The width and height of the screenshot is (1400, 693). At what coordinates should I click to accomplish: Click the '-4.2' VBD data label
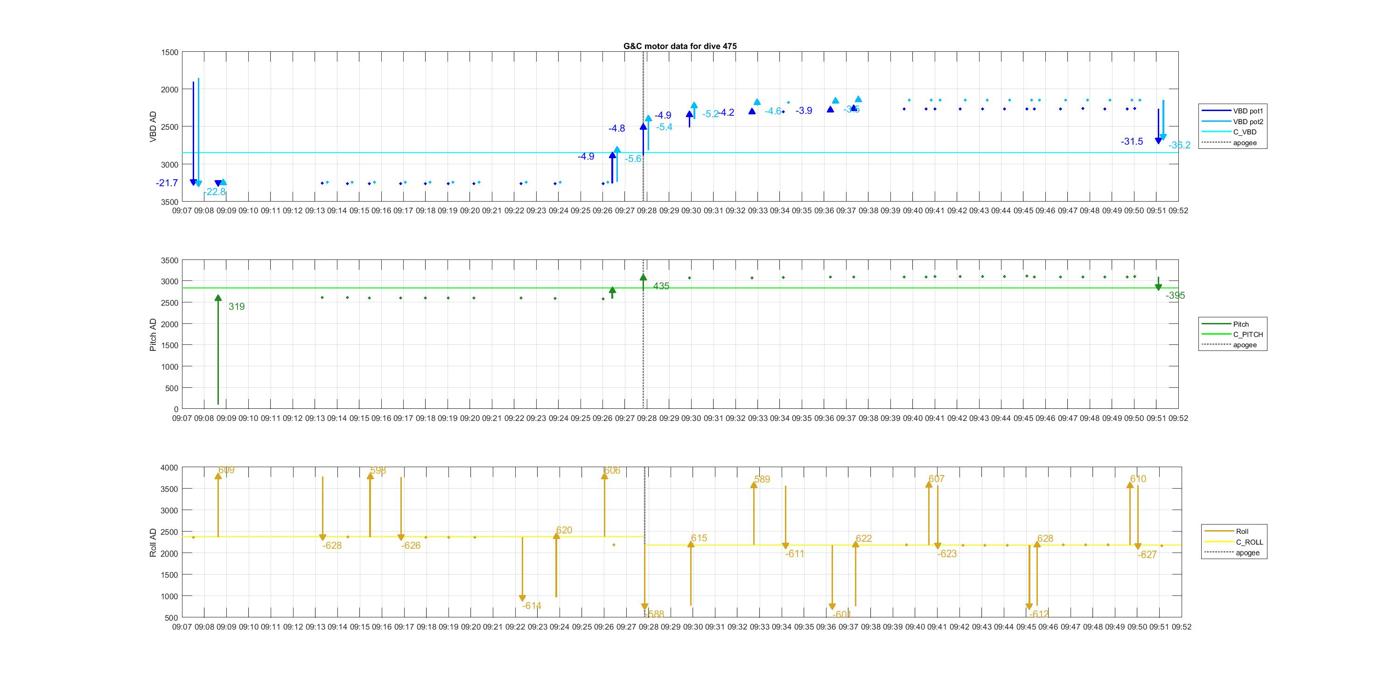coord(726,113)
